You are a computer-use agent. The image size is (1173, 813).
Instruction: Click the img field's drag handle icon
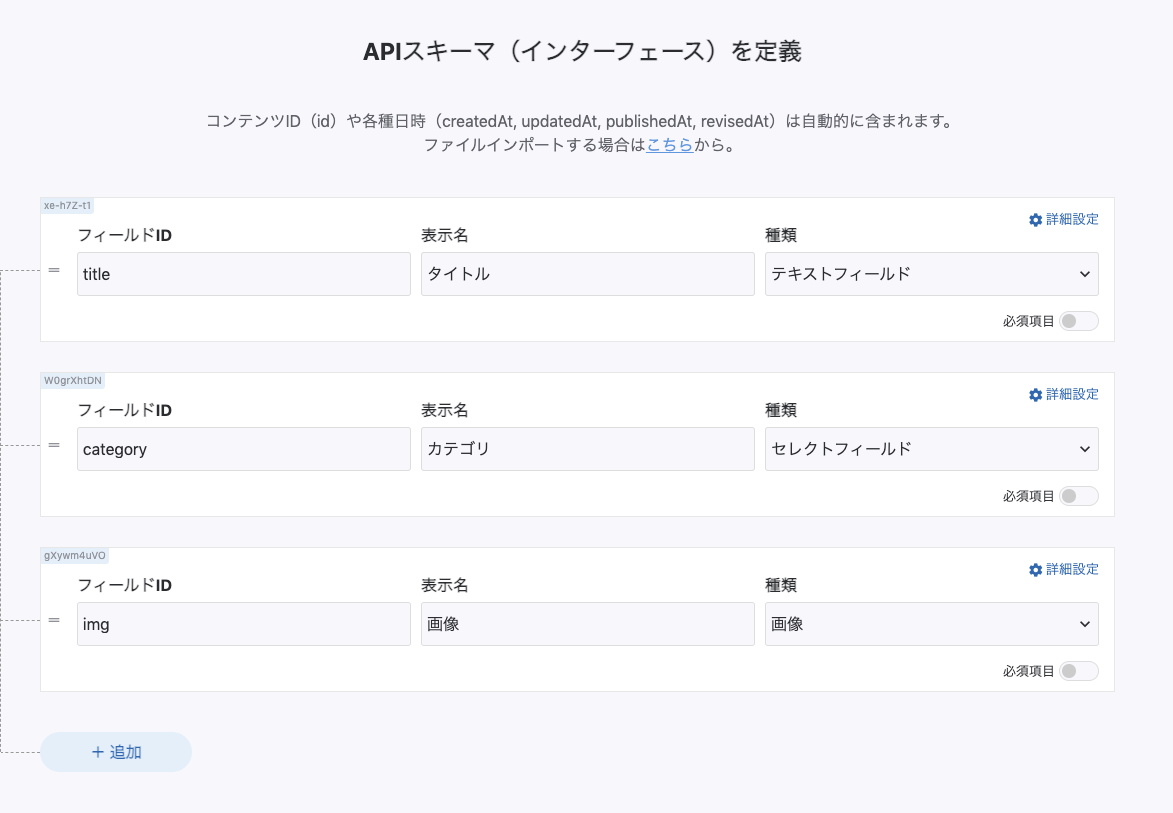[54, 620]
